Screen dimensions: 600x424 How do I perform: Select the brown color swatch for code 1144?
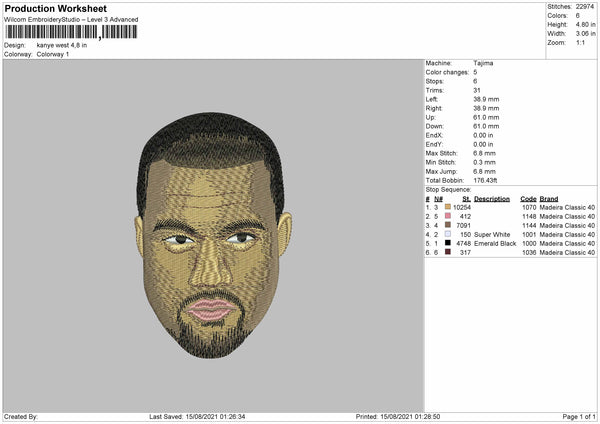click(448, 225)
